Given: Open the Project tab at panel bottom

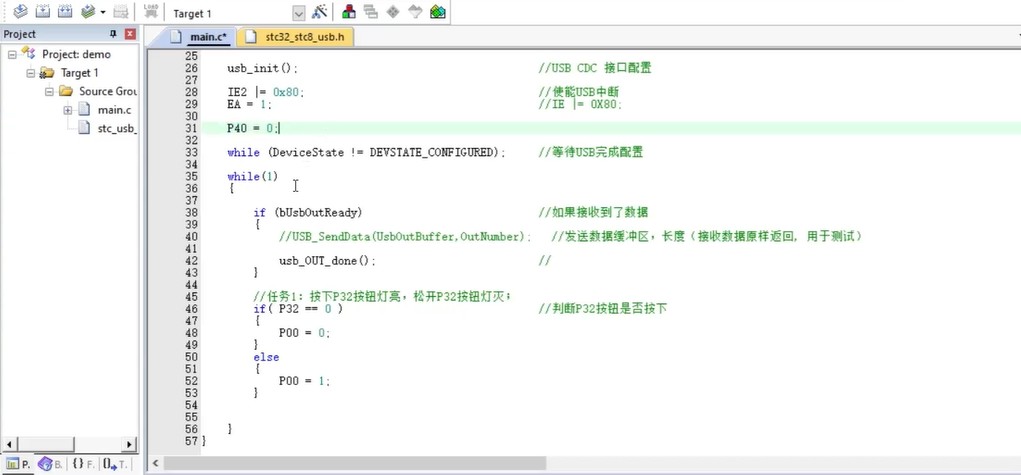Looking at the screenshot, I should click(18, 464).
